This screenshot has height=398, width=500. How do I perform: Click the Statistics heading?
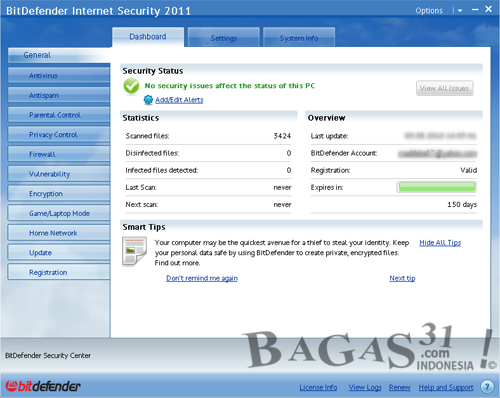coord(141,118)
